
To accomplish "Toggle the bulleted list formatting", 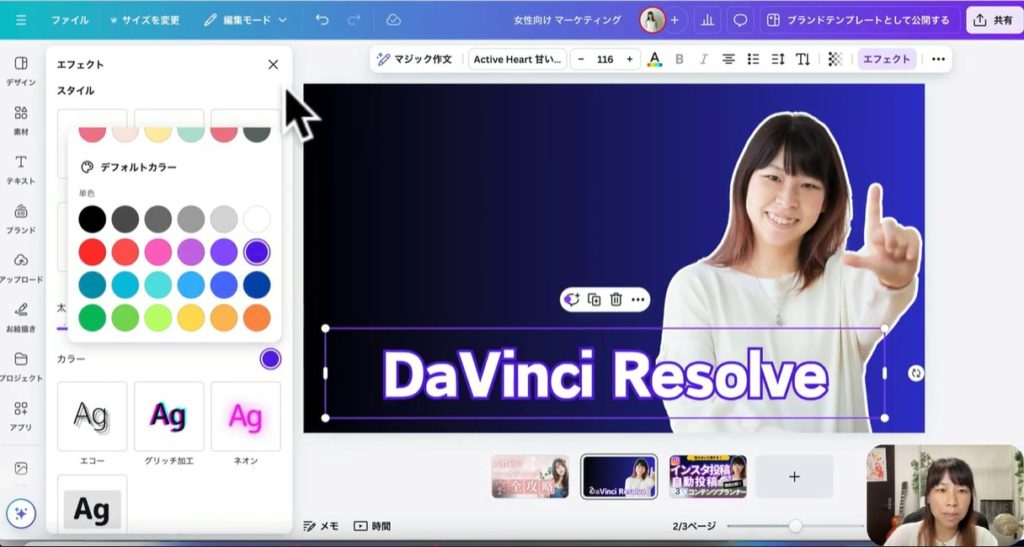I will 753,59.
